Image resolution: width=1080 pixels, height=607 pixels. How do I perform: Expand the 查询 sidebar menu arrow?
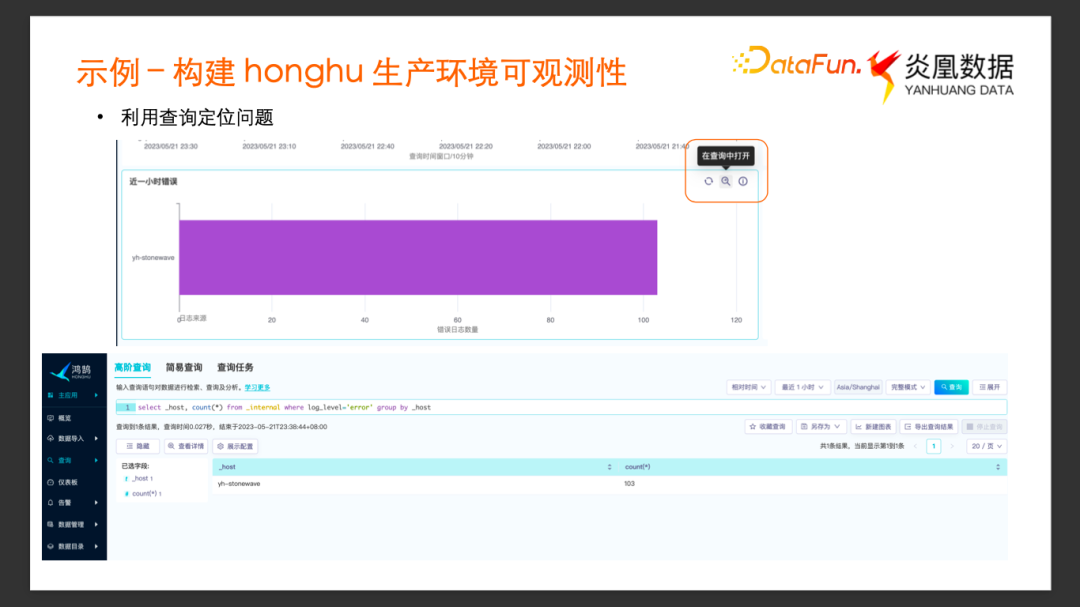(96, 460)
